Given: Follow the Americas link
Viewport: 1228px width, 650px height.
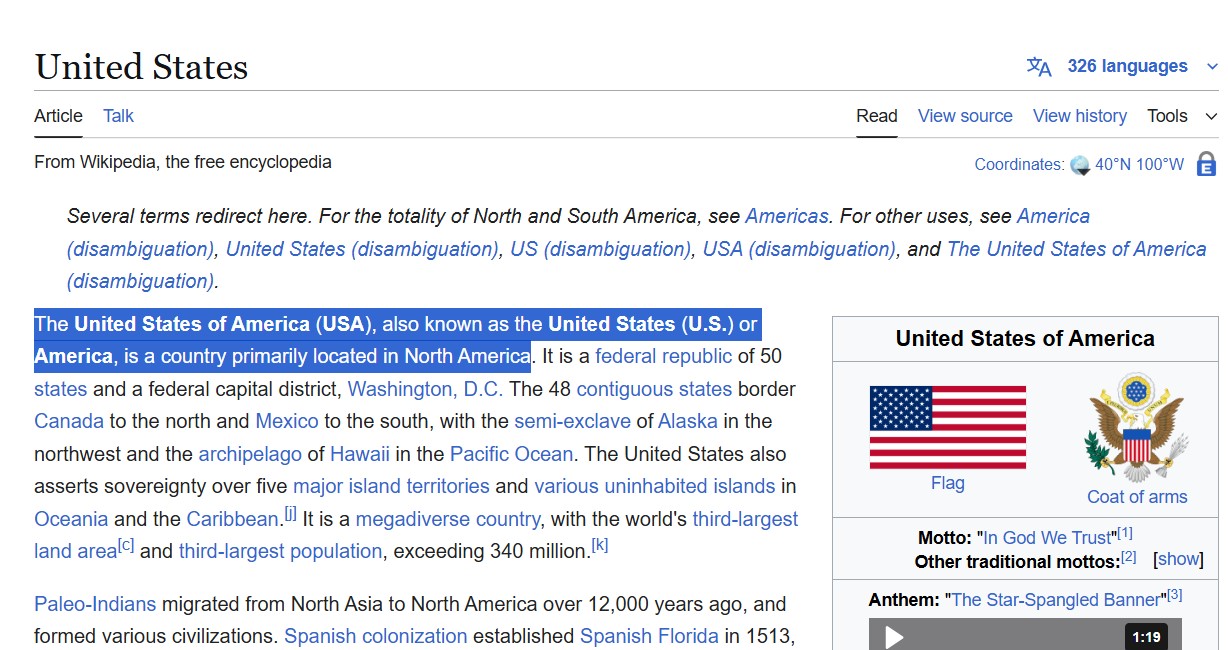Looking at the screenshot, I should (787, 216).
